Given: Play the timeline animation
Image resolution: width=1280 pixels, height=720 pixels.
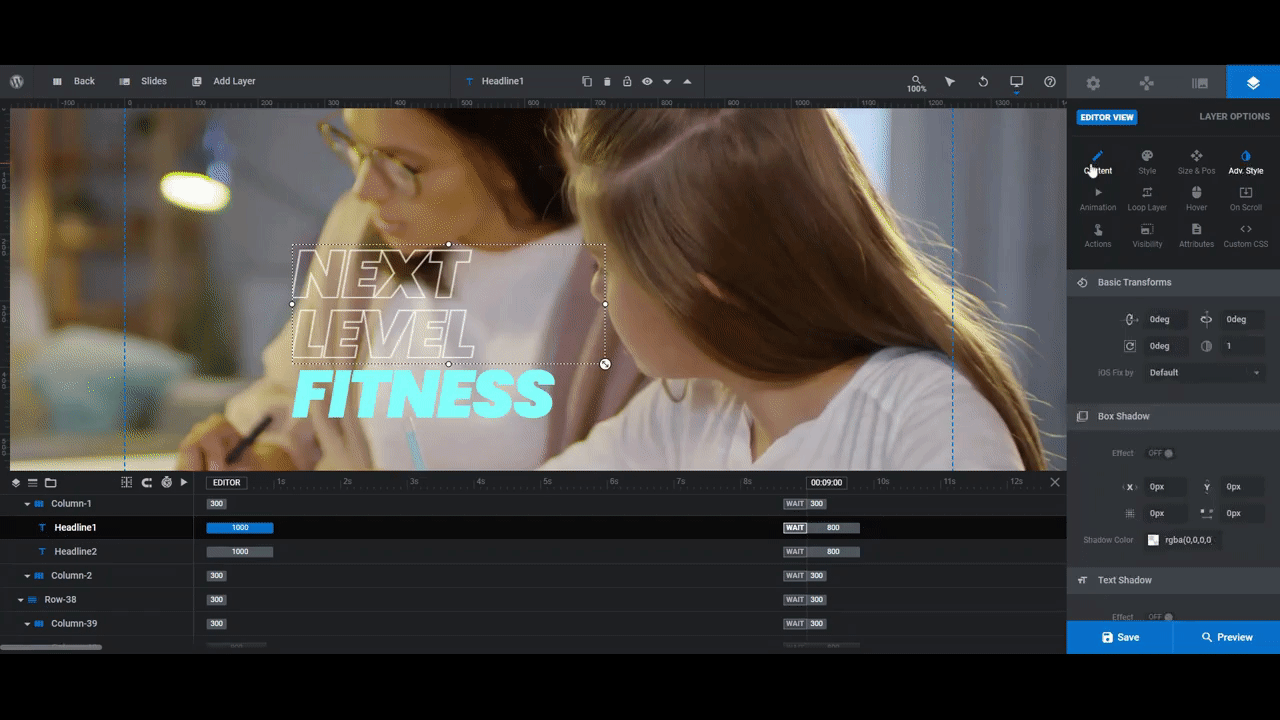Looking at the screenshot, I should 184,482.
